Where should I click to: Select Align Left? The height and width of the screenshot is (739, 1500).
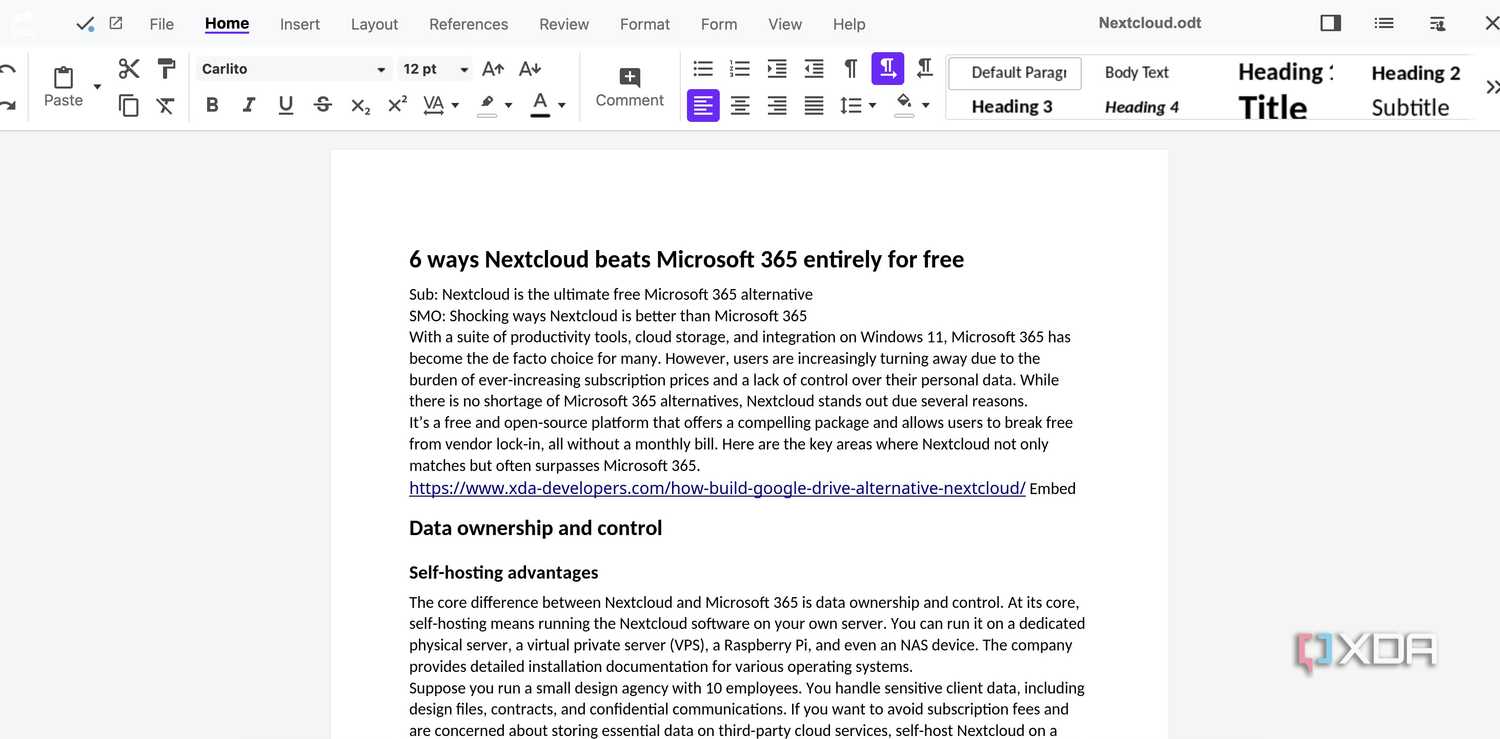(703, 105)
